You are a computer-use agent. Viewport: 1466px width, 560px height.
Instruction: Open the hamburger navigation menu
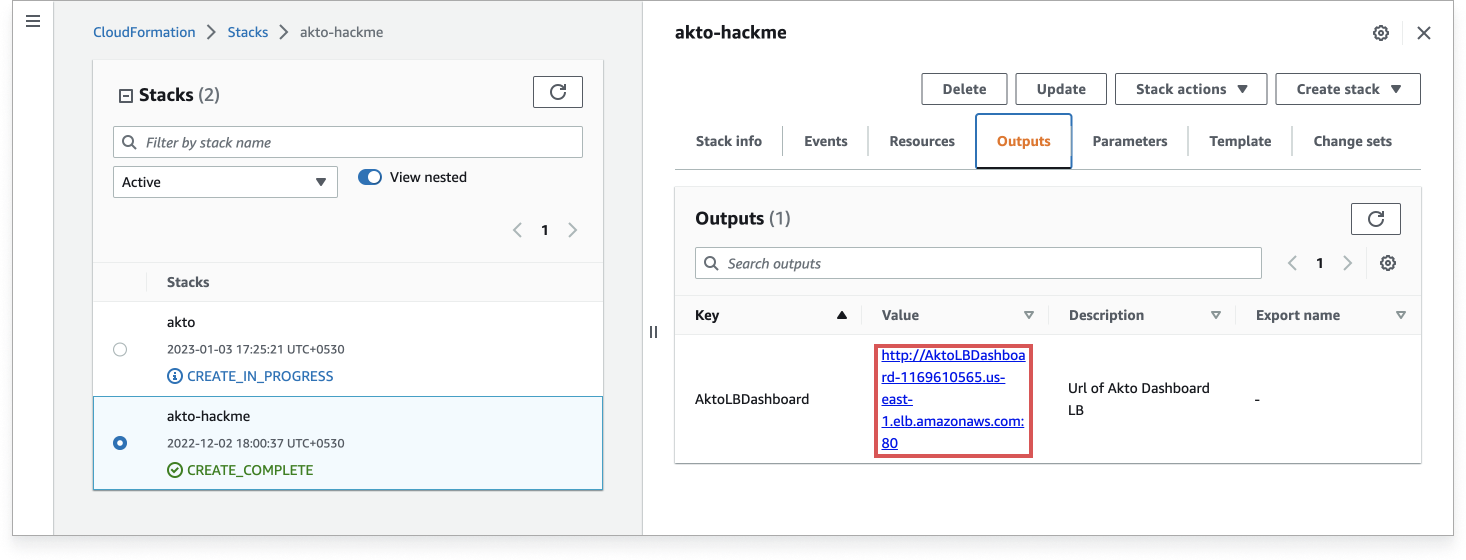[33, 21]
